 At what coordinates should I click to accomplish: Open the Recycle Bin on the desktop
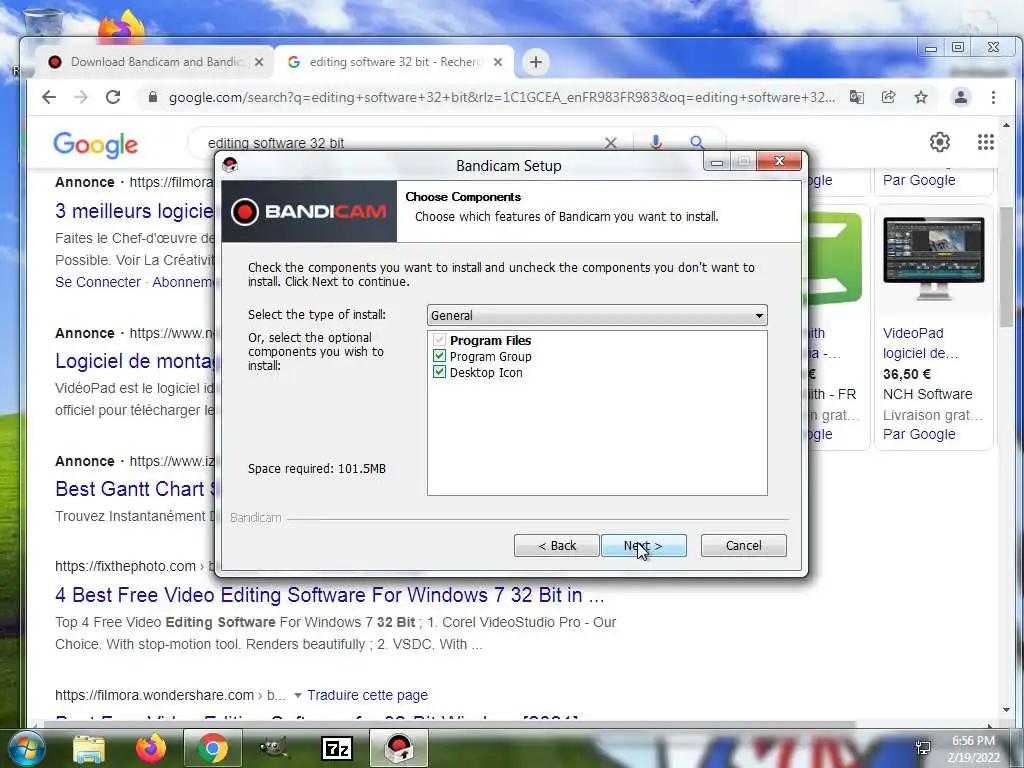[42, 21]
